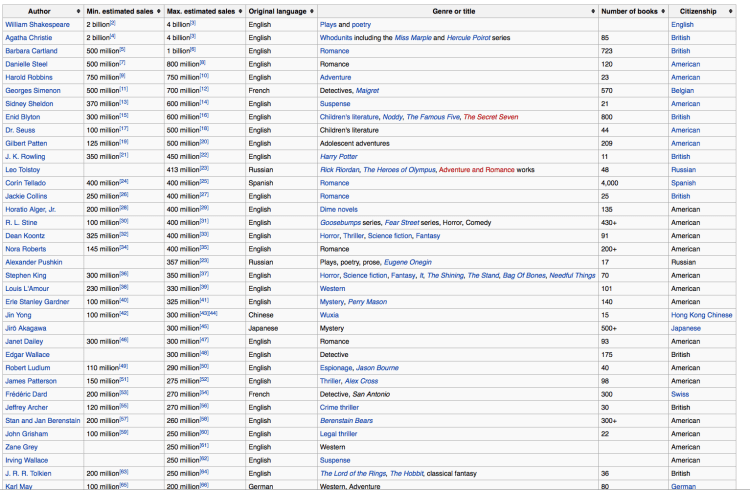Image resolution: width=750 pixels, height=490 pixels.
Task: Sort by Original language arrows
Action: pyautogui.click(x=312, y=11)
